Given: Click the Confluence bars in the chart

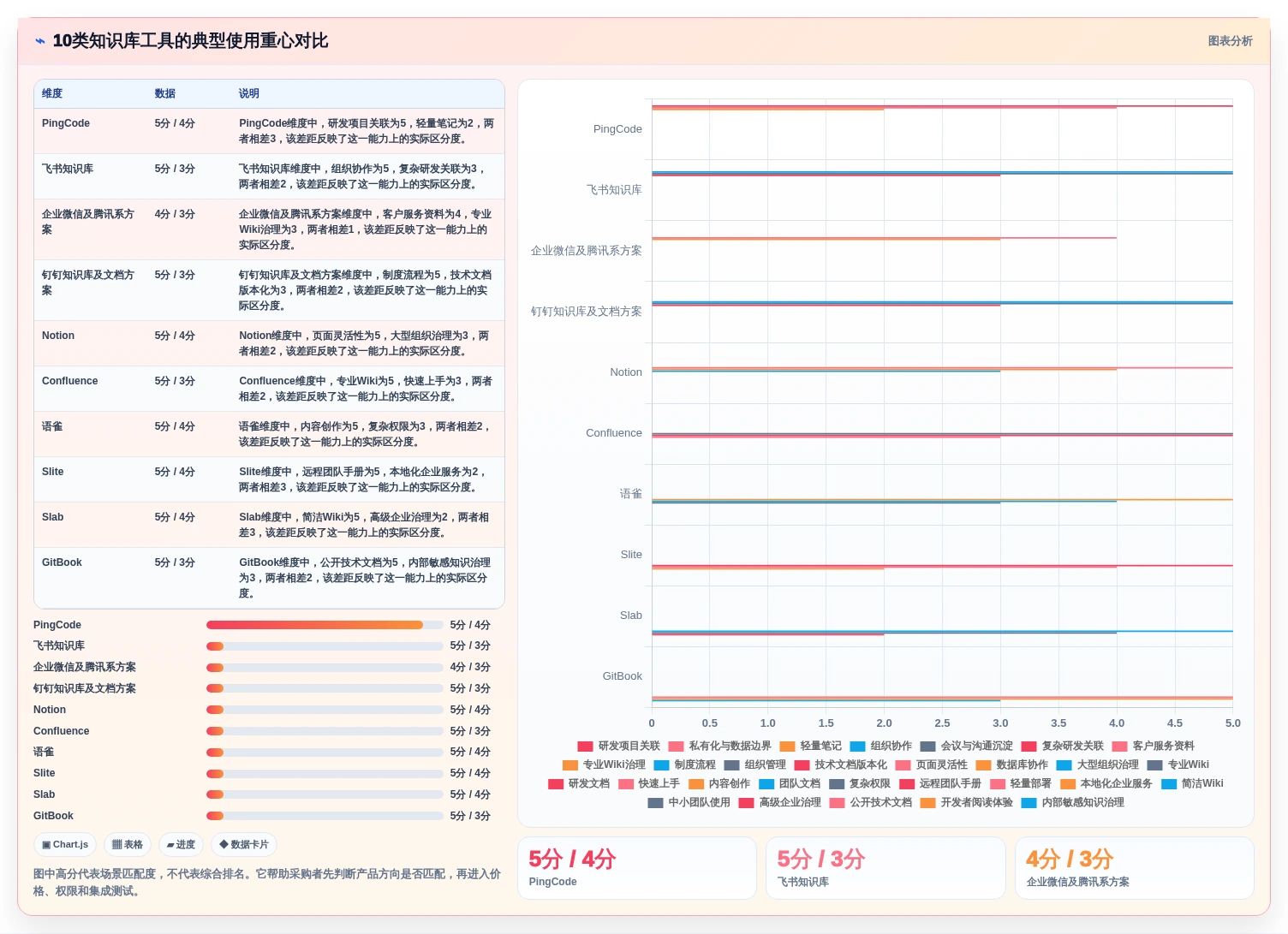Looking at the screenshot, I should (x=942, y=435).
